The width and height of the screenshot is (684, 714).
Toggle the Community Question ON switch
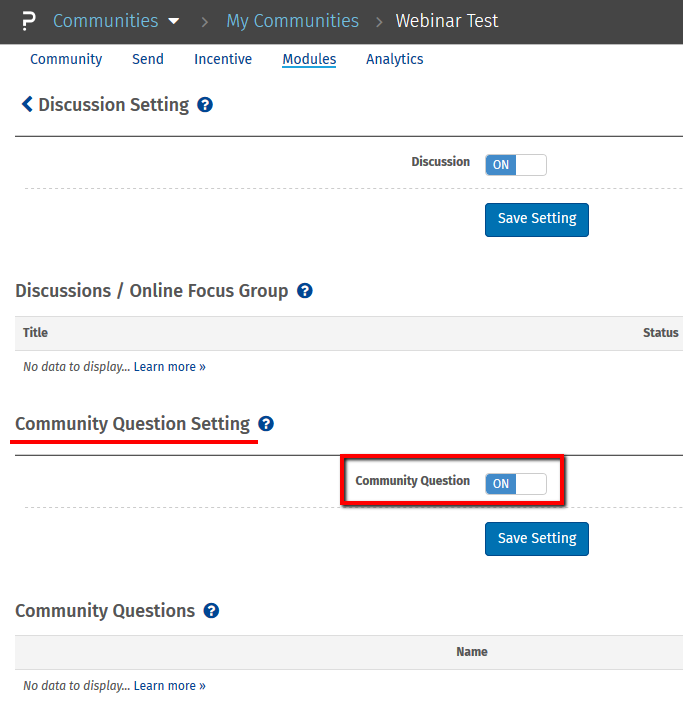click(516, 484)
